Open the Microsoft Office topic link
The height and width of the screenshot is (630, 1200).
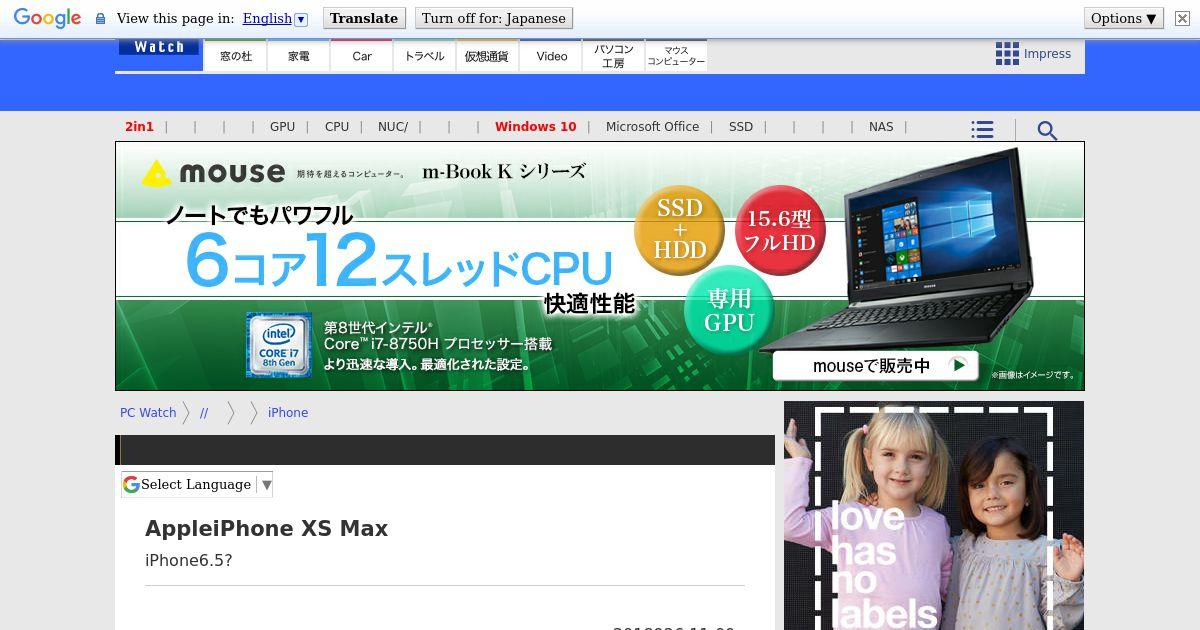pos(652,127)
